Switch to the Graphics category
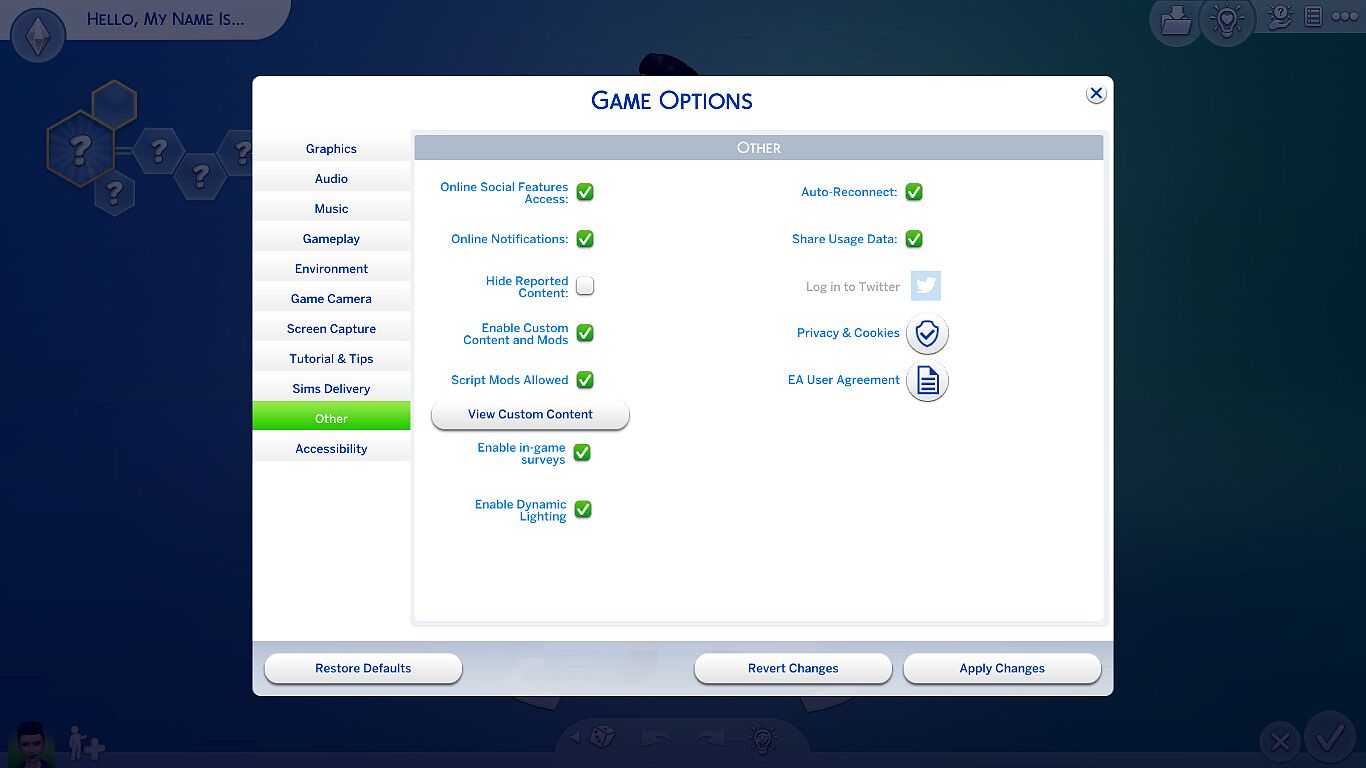1366x768 pixels. [x=331, y=148]
